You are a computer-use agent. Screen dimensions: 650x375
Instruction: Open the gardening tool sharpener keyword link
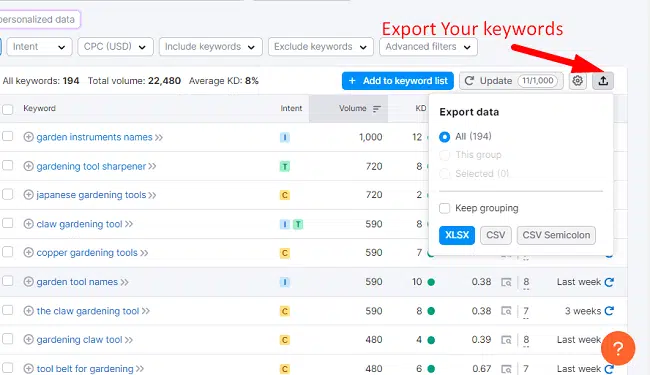pos(91,166)
